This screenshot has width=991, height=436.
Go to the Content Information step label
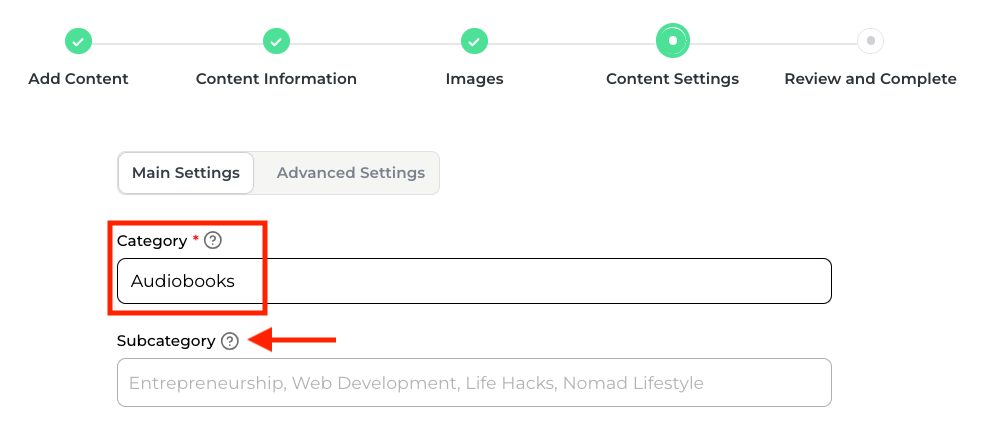click(x=276, y=79)
